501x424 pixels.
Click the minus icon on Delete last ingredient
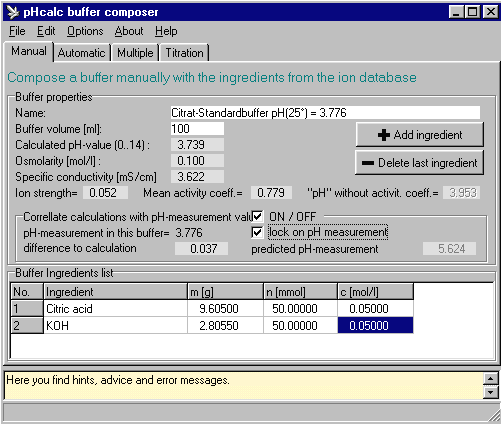(x=368, y=163)
